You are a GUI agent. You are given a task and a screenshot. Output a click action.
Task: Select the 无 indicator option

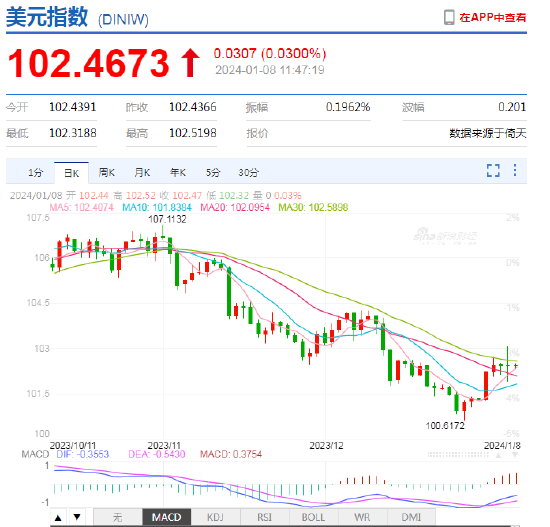(x=118, y=517)
